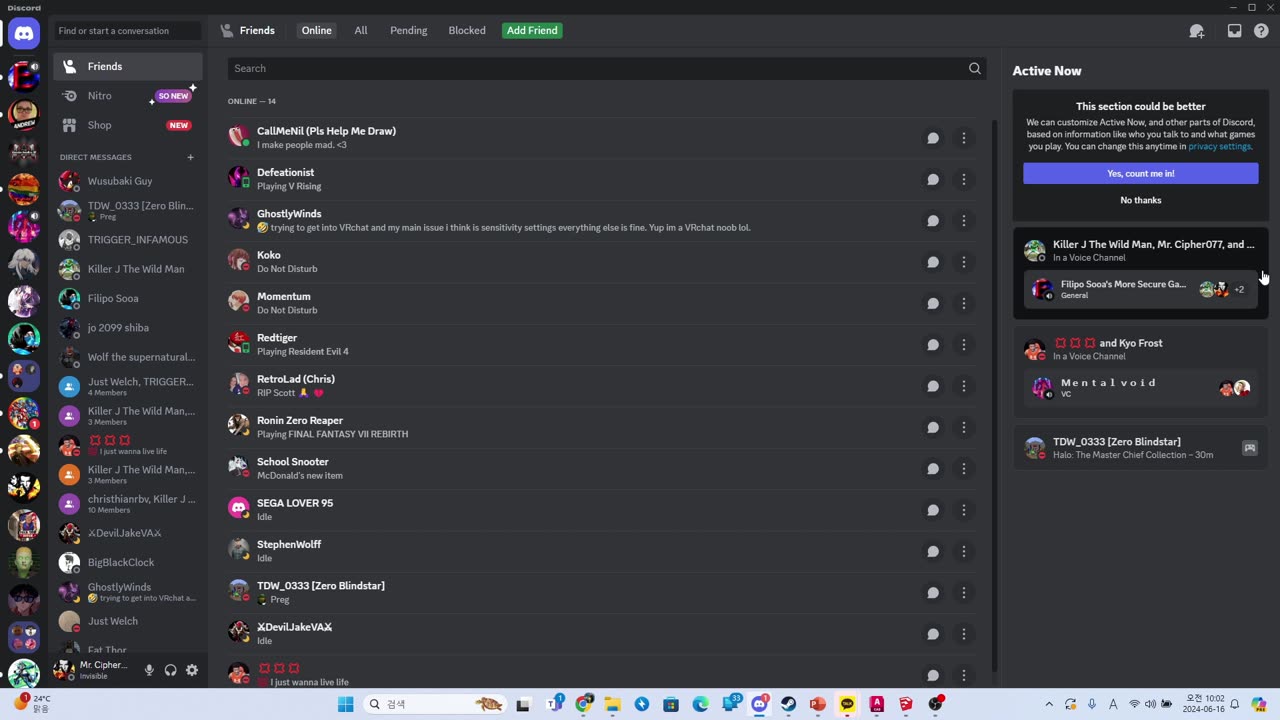Image resolution: width=1280 pixels, height=720 pixels.
Task: Open jo 2099 shiba direct message
Action: coord(128,328)
